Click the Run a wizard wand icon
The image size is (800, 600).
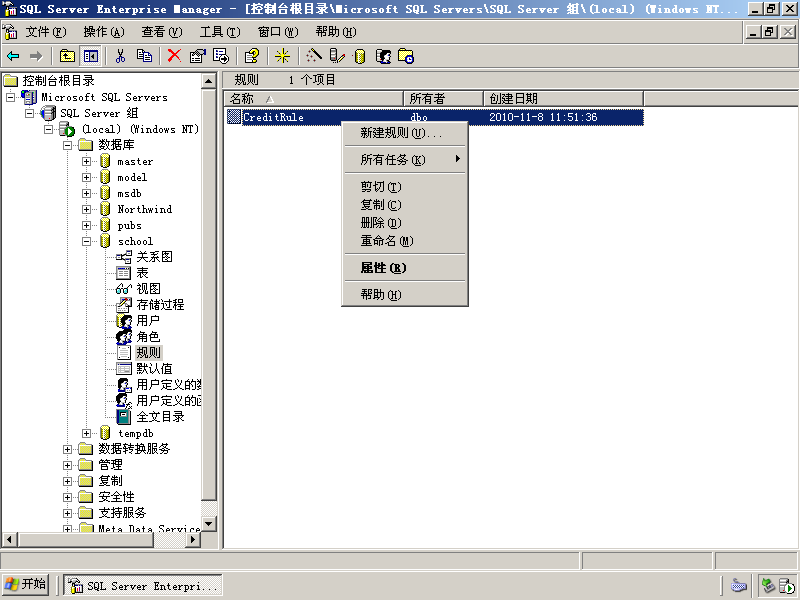[x=314, y=56]
